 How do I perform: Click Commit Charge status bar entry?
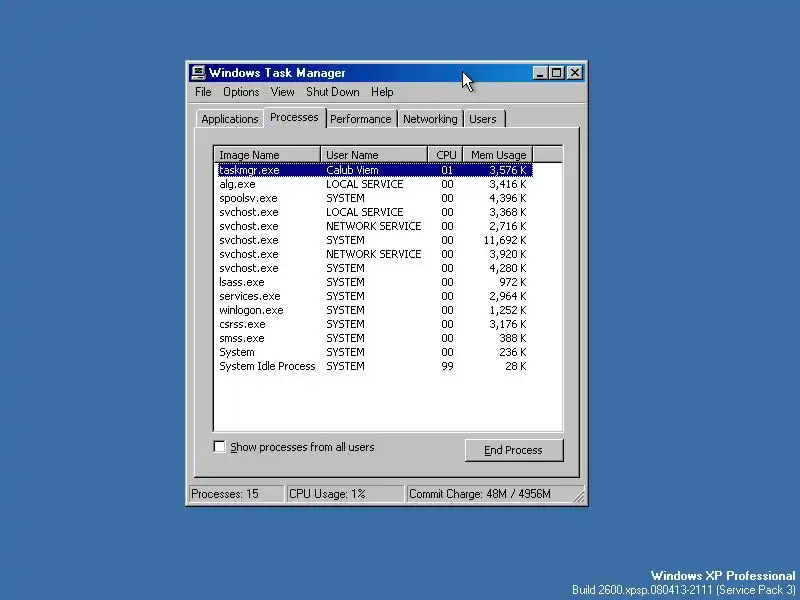coord(490,494)
